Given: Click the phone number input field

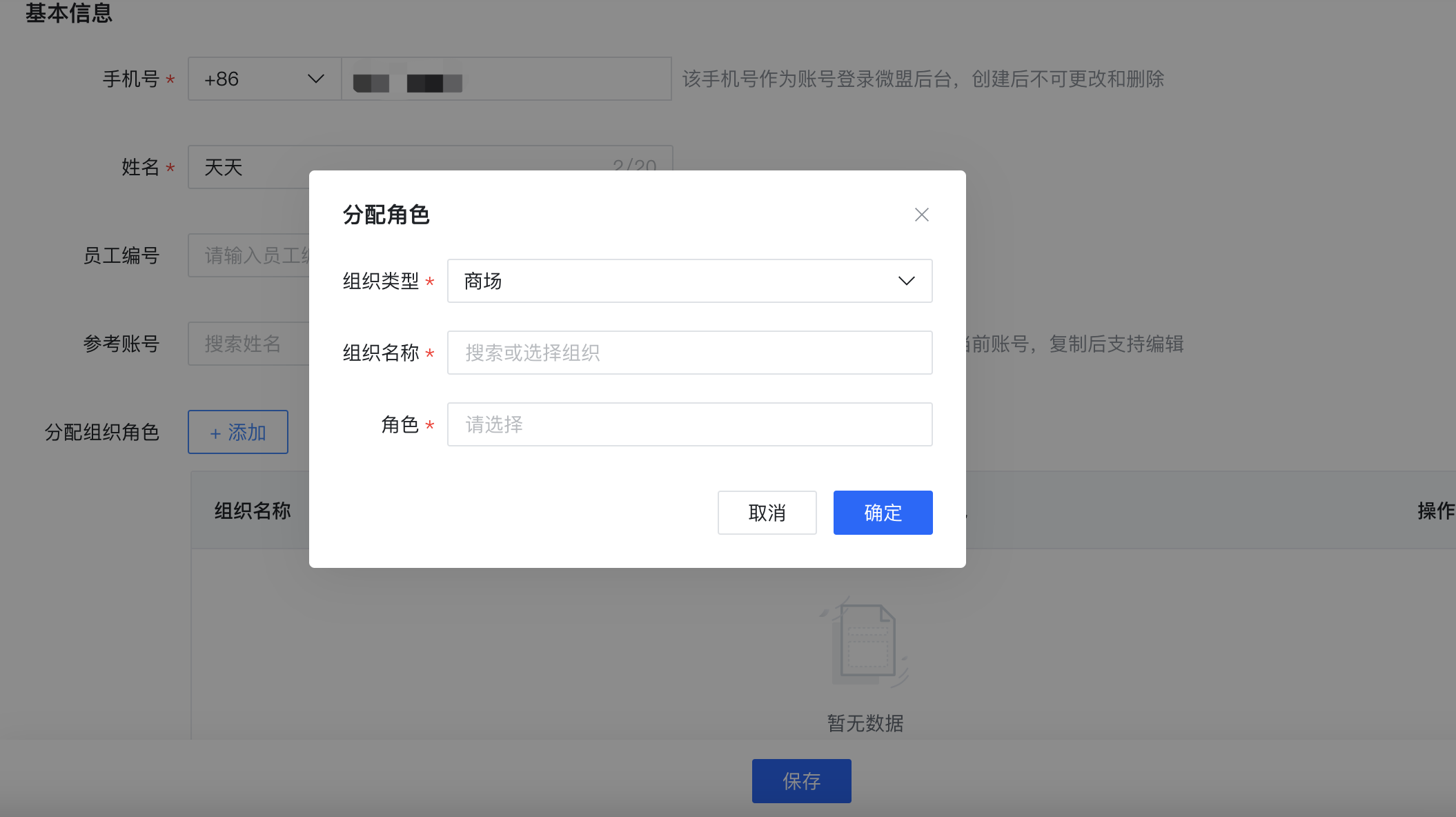Looking at the screenshot, I should tap(506, 79).
